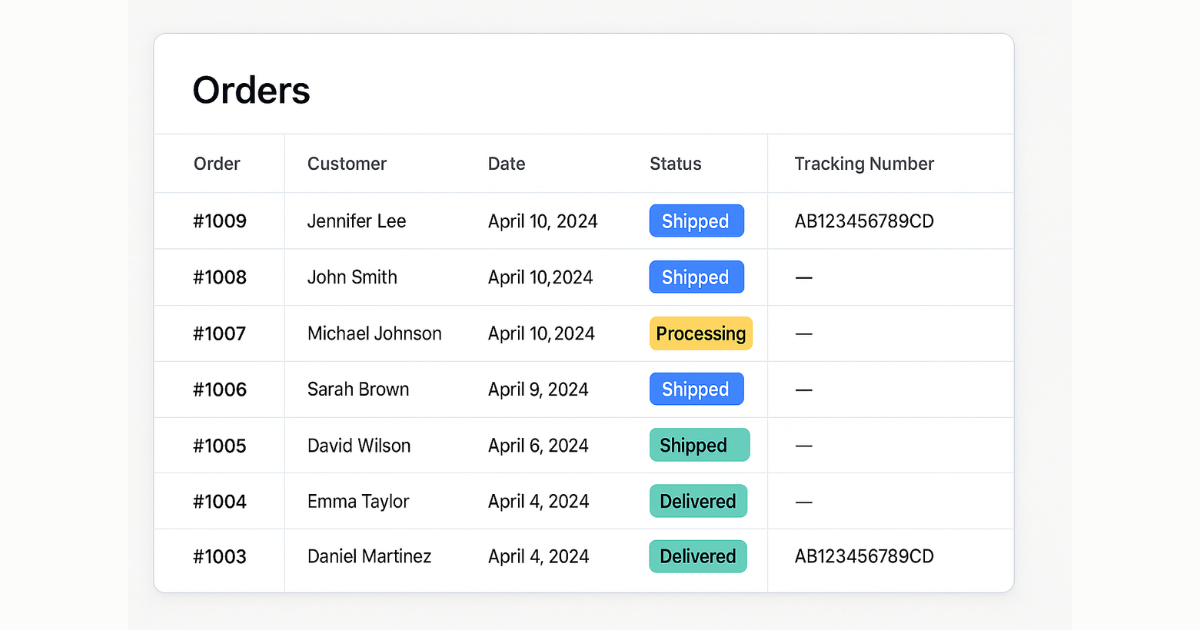This screenshot has width=1200, height=630.
Task: Select customer David Wilson
Action: (359, 445)
